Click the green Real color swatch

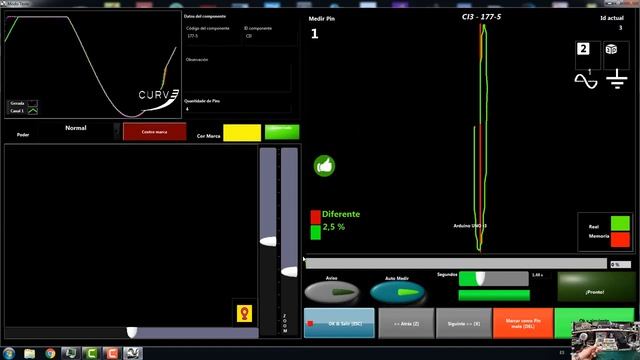620,223
